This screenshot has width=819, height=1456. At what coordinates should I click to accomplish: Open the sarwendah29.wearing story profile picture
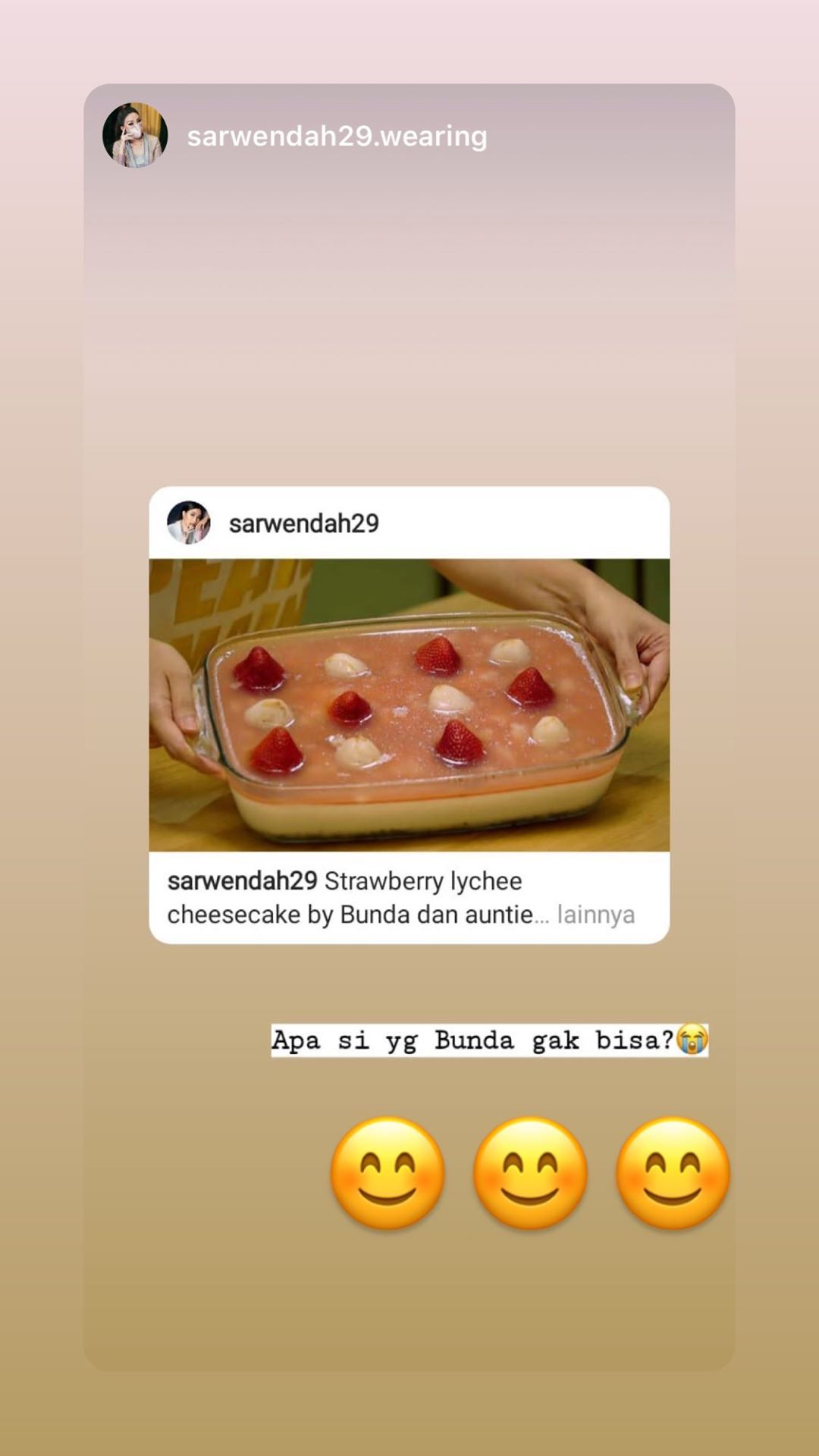(135, 135)
